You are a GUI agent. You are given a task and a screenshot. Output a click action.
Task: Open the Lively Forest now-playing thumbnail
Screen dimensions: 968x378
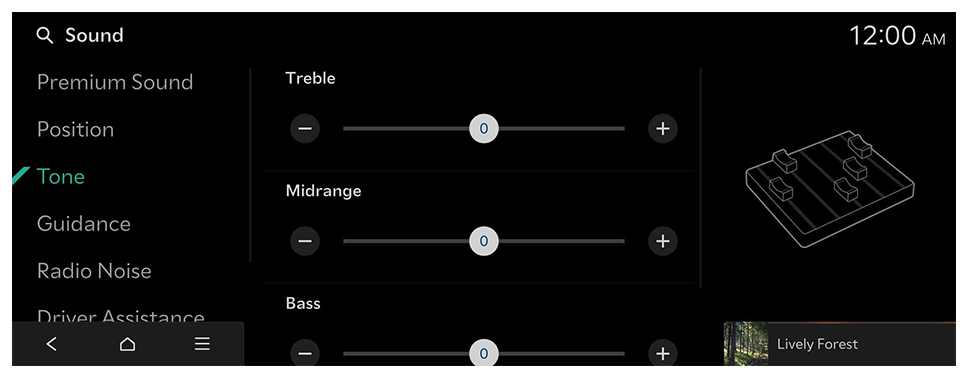click(746, 344)
